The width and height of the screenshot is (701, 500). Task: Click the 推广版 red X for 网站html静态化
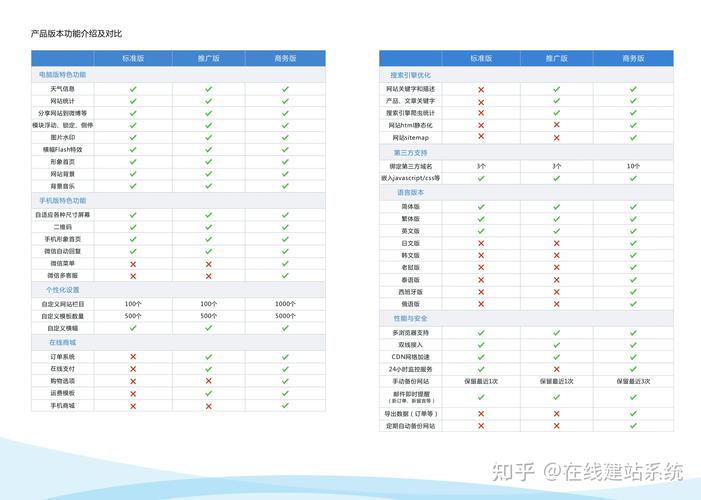[x=557, y=125]
